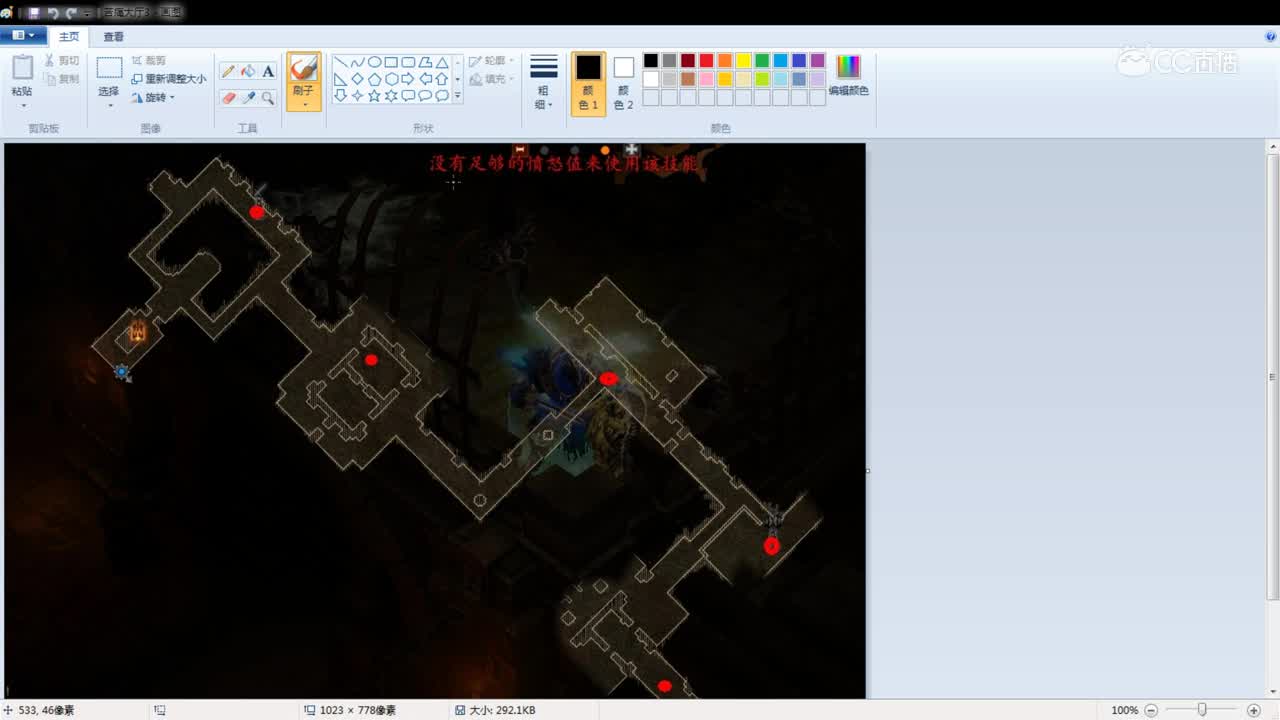Open the Fill (填充) dropdown
The image size is (1280, 720).
pos(491,79)
